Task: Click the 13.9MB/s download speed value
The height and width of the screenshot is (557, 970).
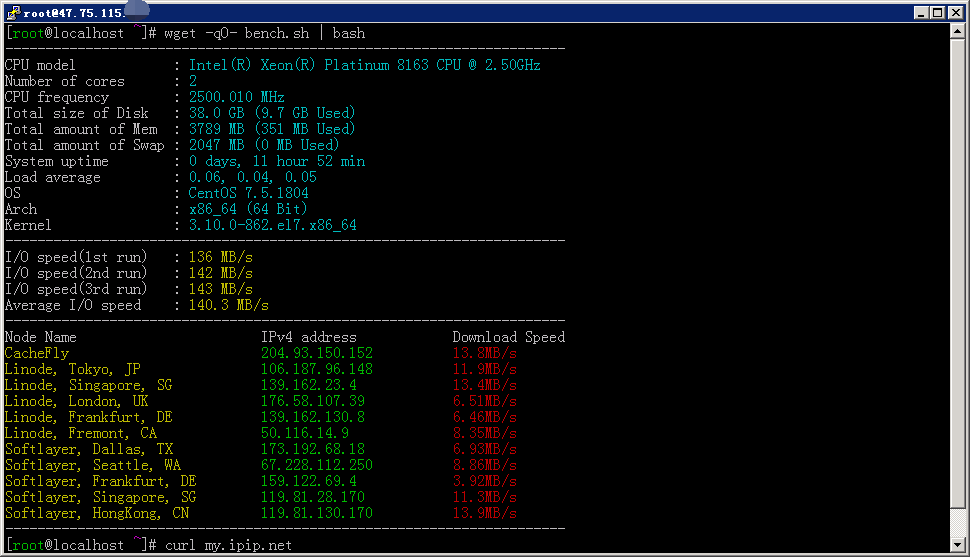Action: point(484,513)
